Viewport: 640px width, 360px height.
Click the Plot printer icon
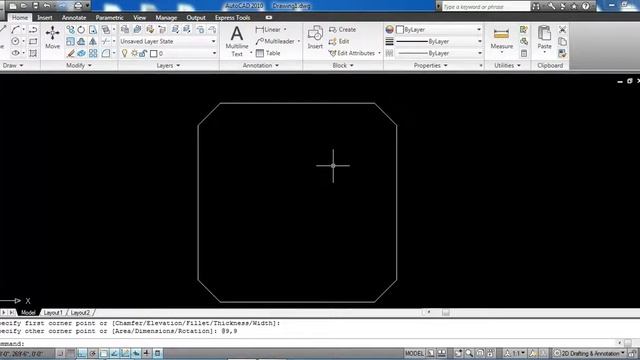point(78,6)
